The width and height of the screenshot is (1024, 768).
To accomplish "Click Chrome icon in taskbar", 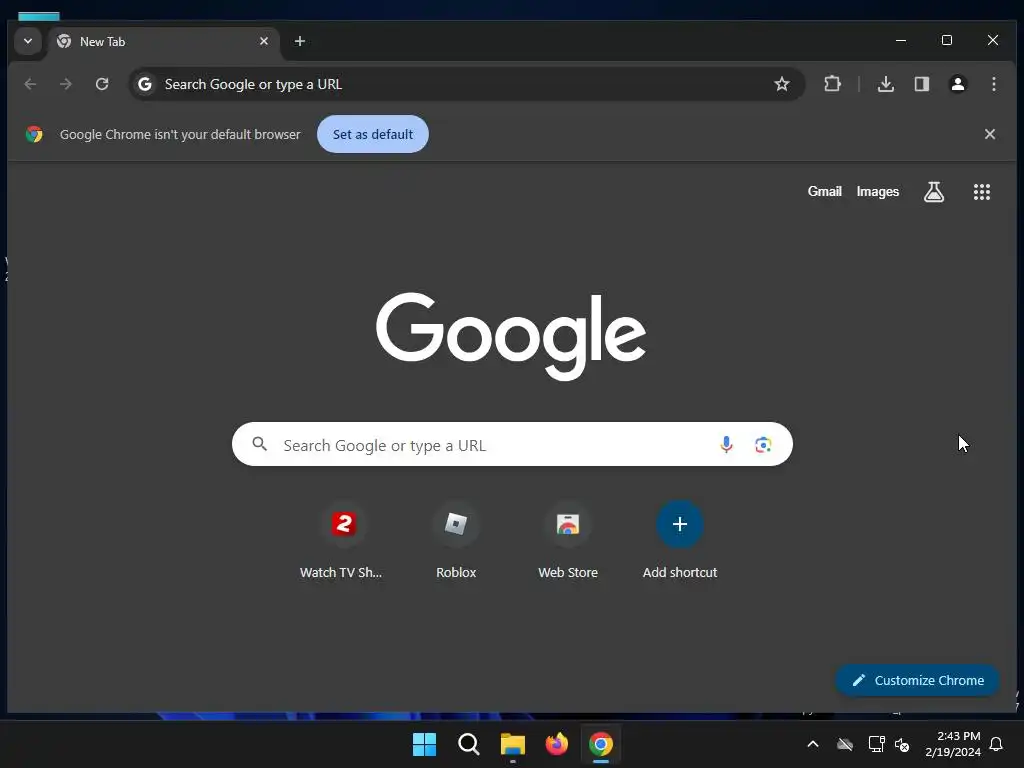I will [601, 744].
